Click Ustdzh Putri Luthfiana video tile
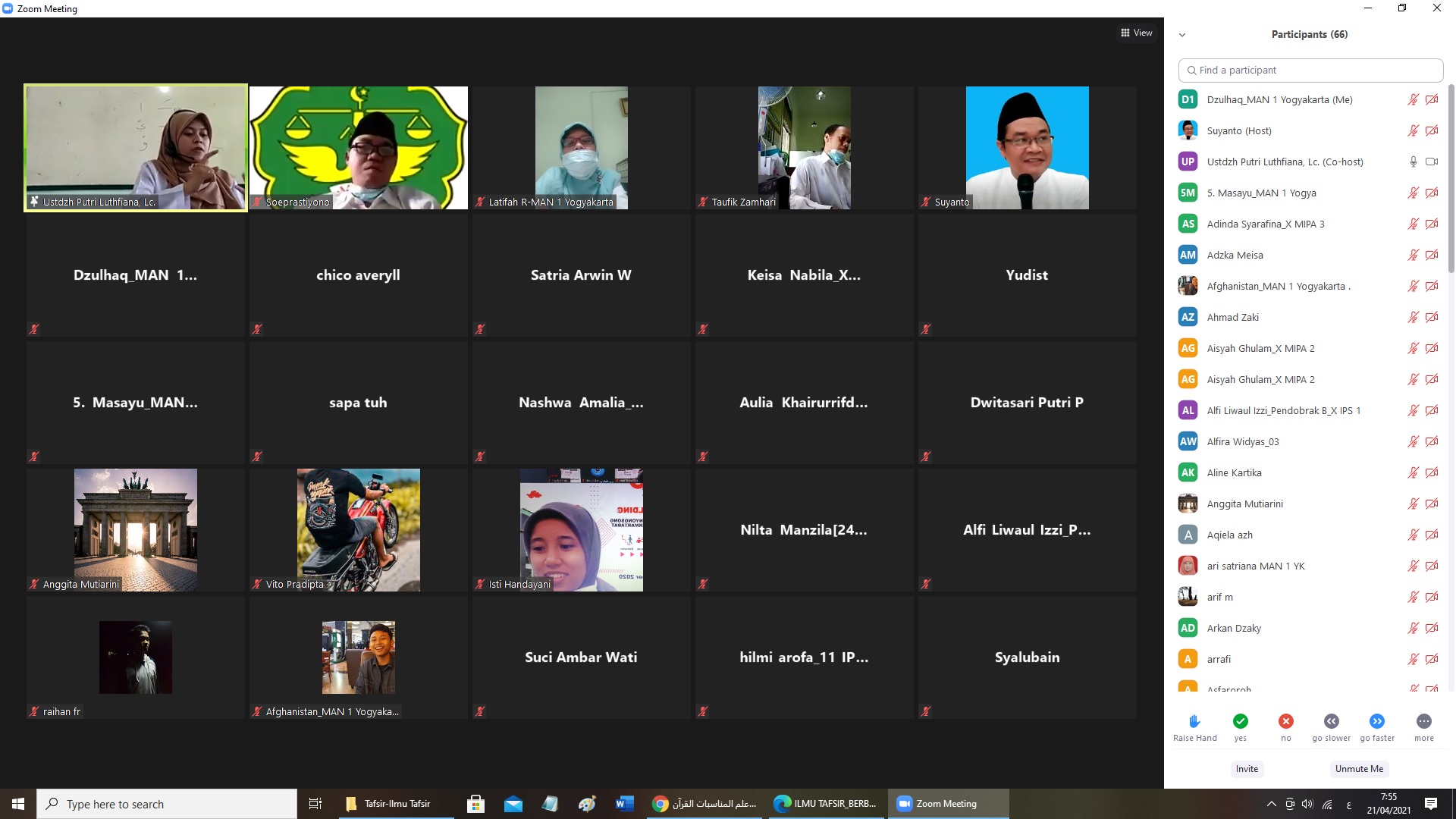Viewport: 1456px width, 819px height. [136, 148]
